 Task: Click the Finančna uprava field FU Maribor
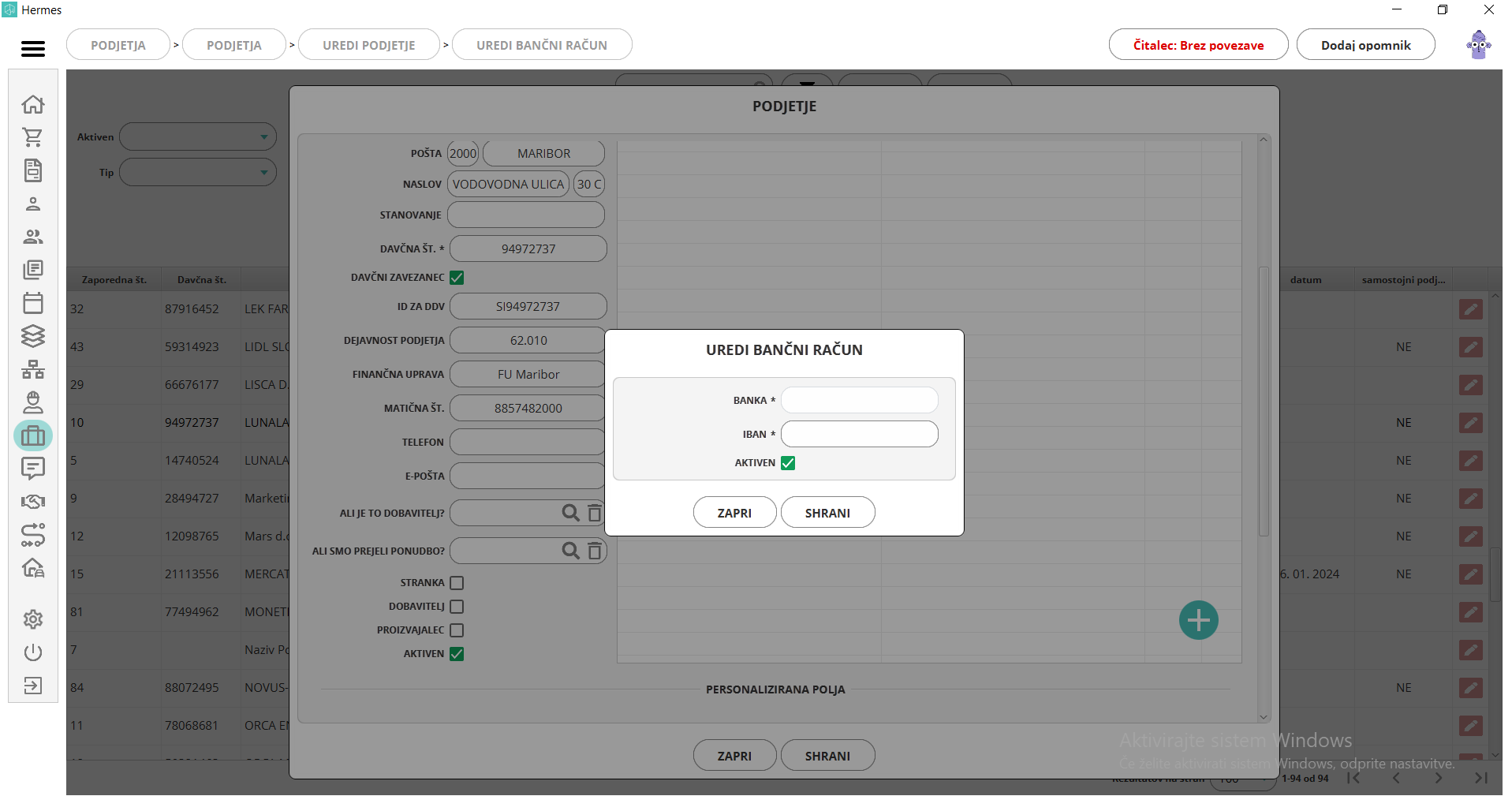528,374
